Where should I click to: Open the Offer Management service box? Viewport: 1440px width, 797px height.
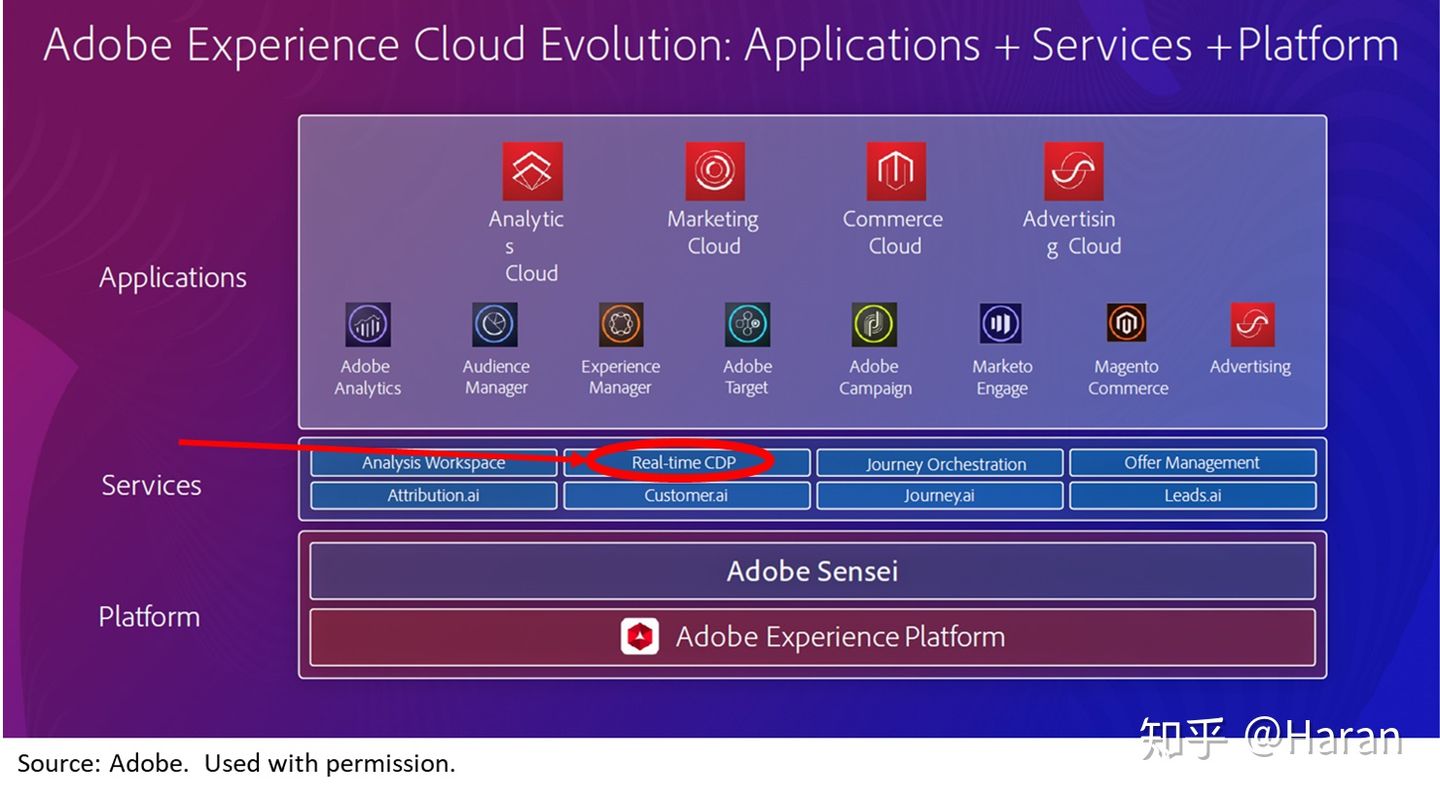click(1193, 463)
